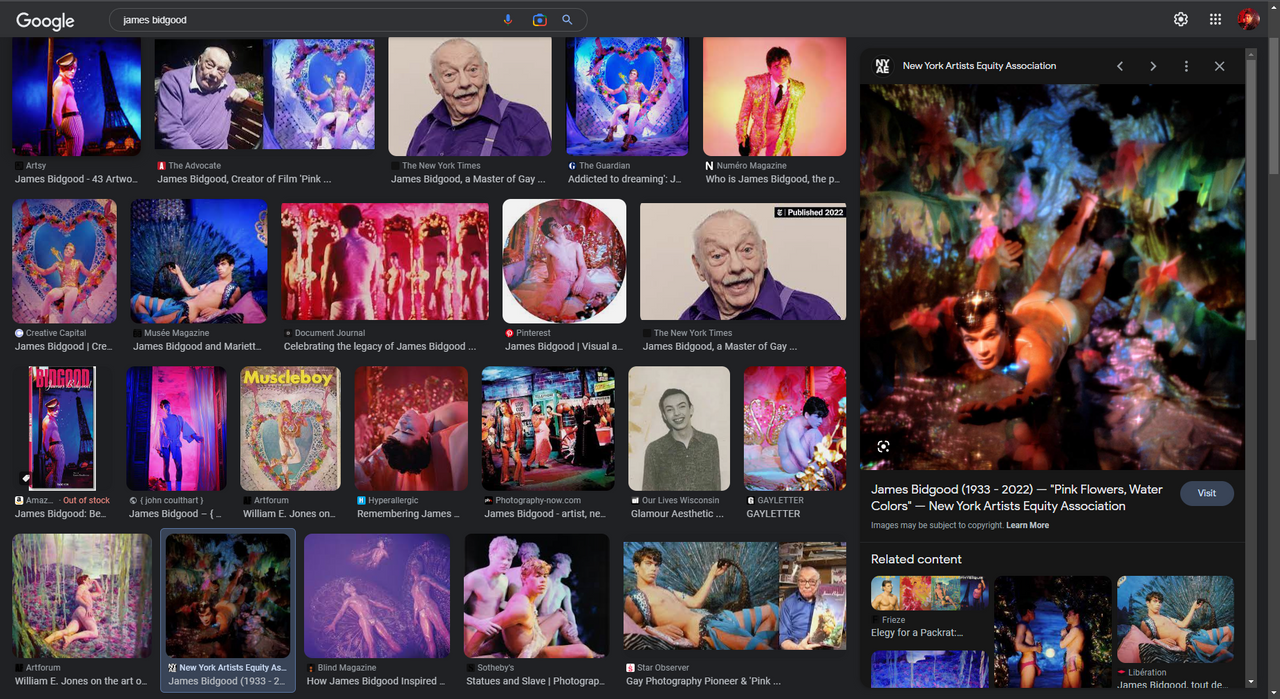The width and height of the screenshot is (1280, 699).
Task: Open the Google account avatar
Action: (1248, 19)
